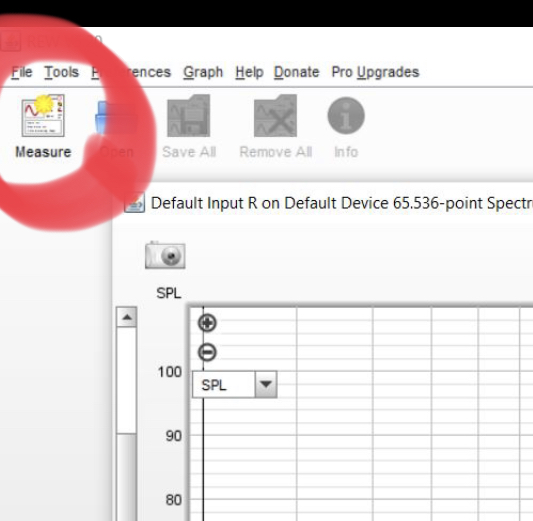The image size is (533, 521).
Task: Click the 80 axis label
Action: (174, 500)
